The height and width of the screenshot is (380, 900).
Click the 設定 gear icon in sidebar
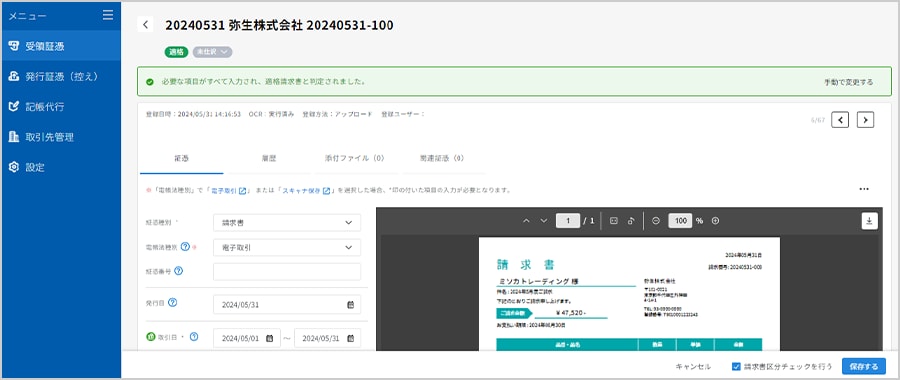14,167
